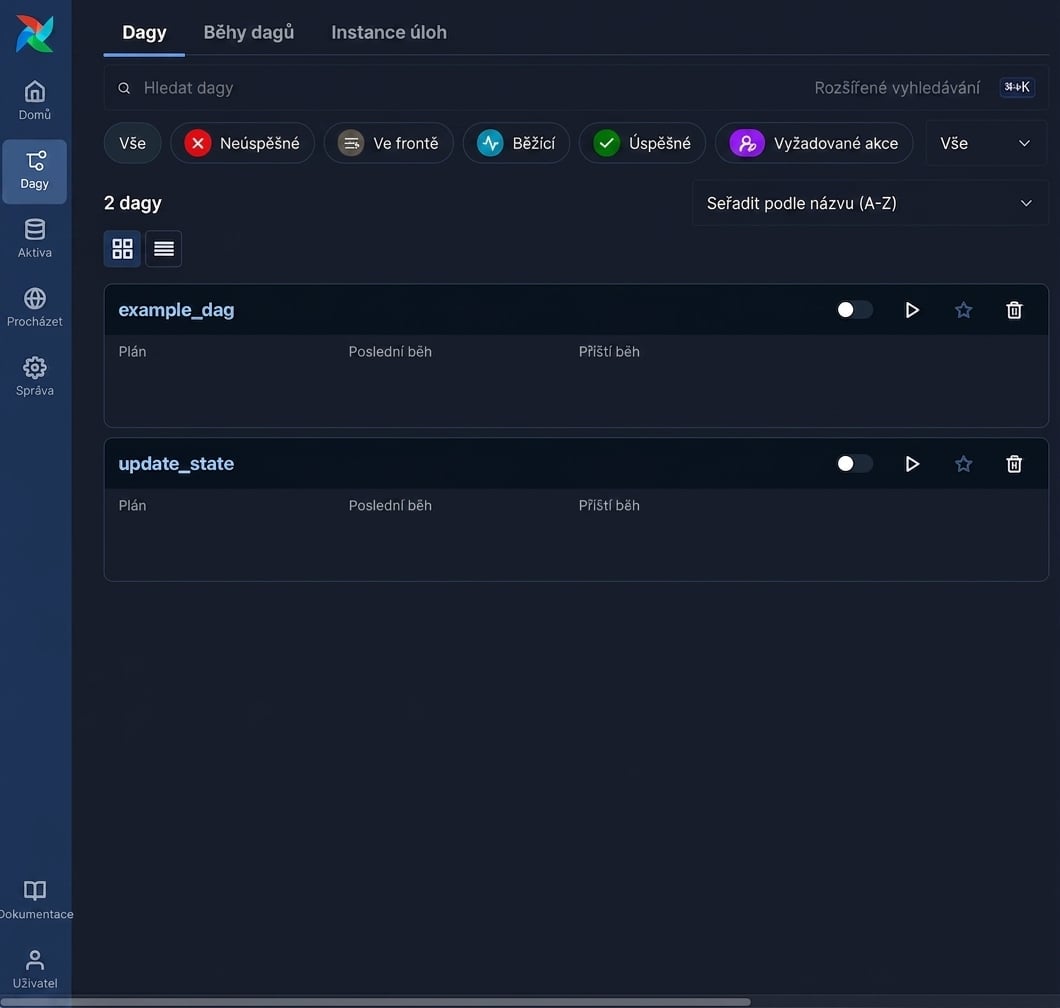This screenshot has height=1008, width=1060.
Task: Click Plán label in update_state card
Action: (132, 506)
